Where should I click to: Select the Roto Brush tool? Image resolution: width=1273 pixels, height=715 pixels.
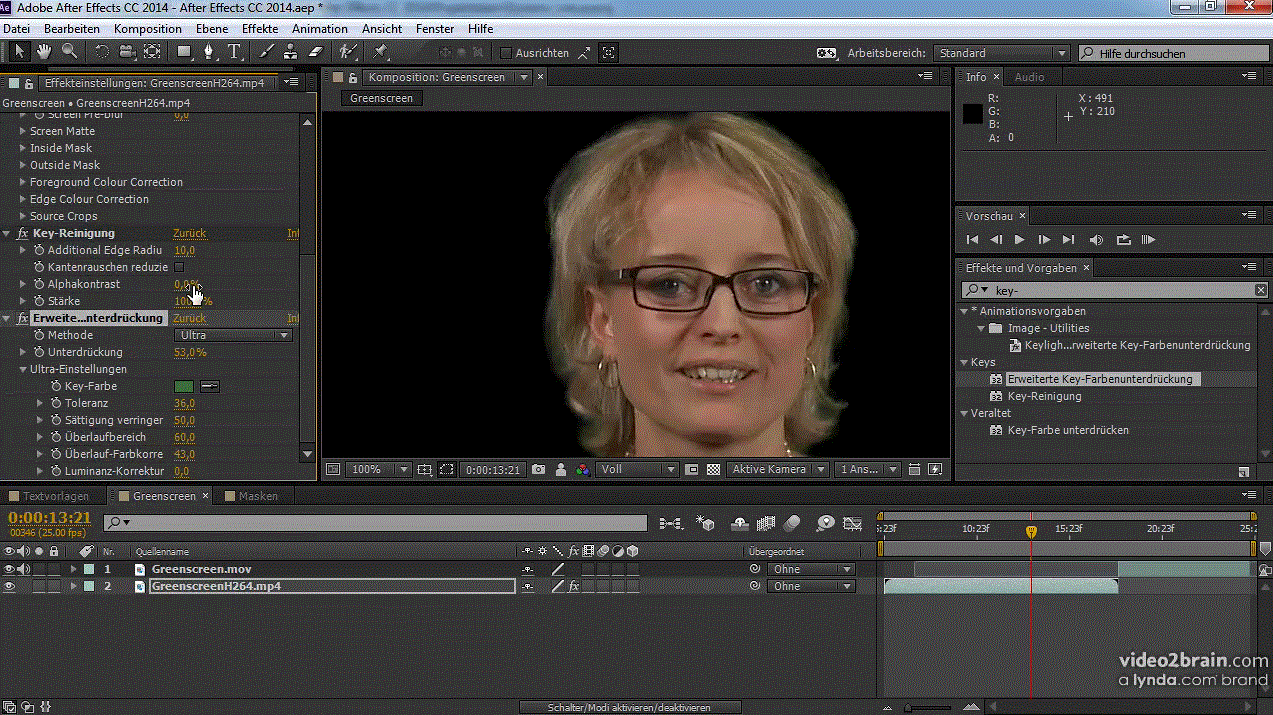pyautogui.click(x=347, y=52)
